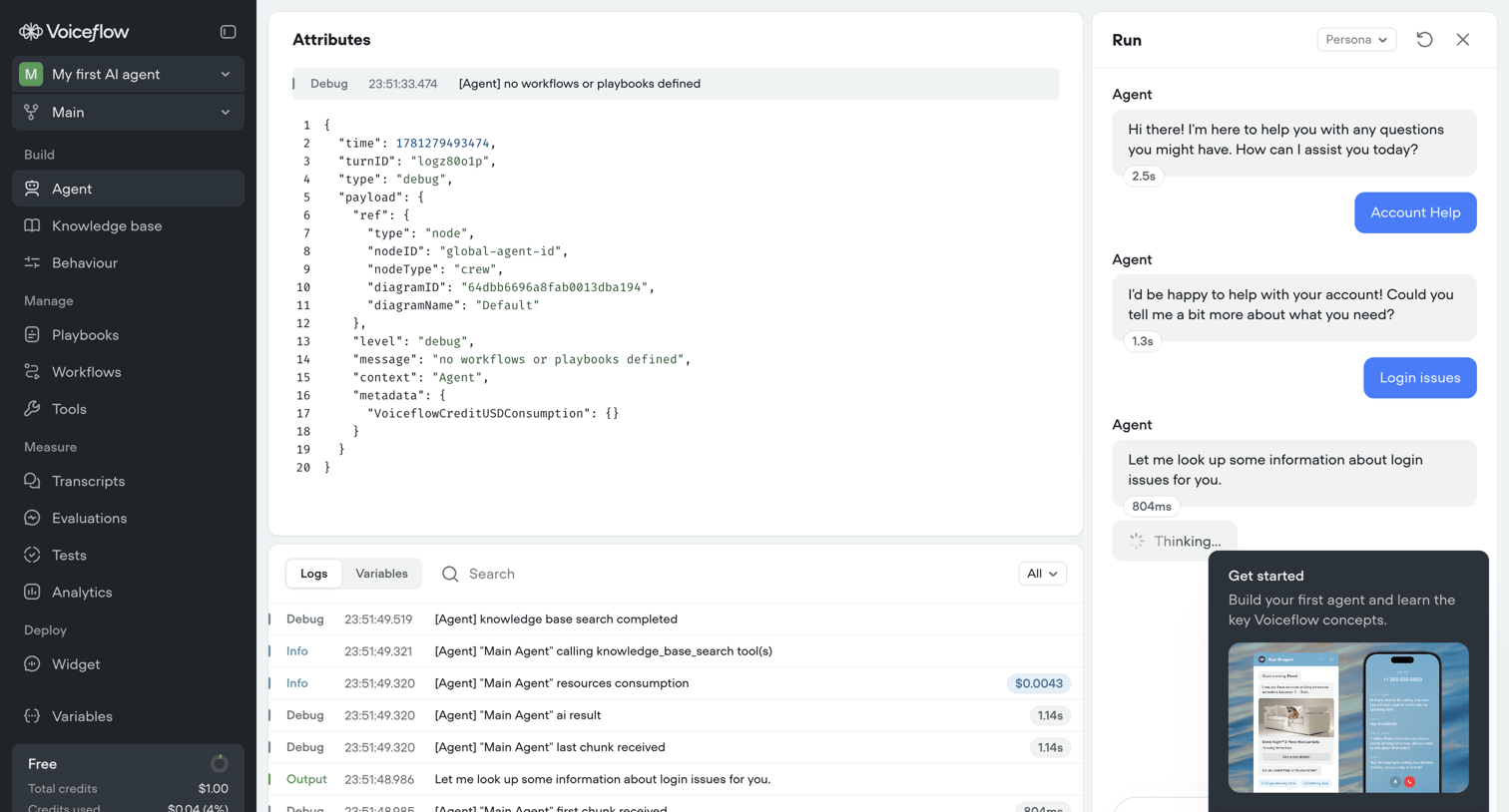Click the Tools wrench icon
This screenshot has height=812, width=1509.
32,409
